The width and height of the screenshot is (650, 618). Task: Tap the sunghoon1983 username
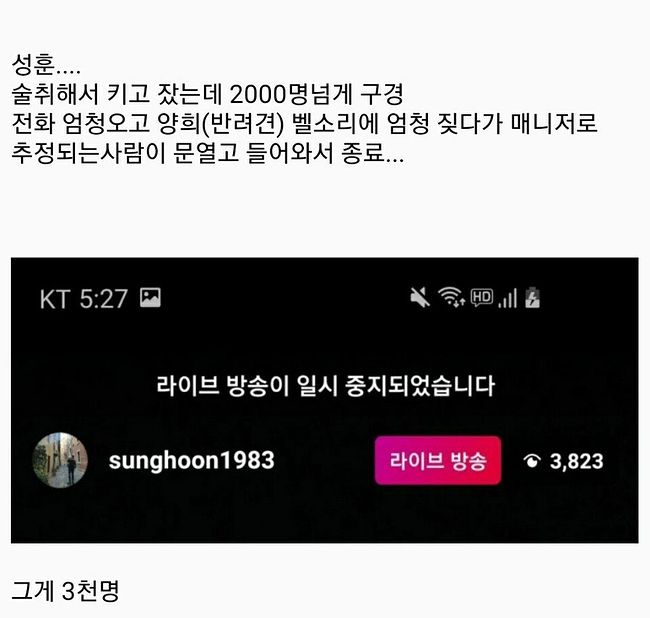pos(192,460)
